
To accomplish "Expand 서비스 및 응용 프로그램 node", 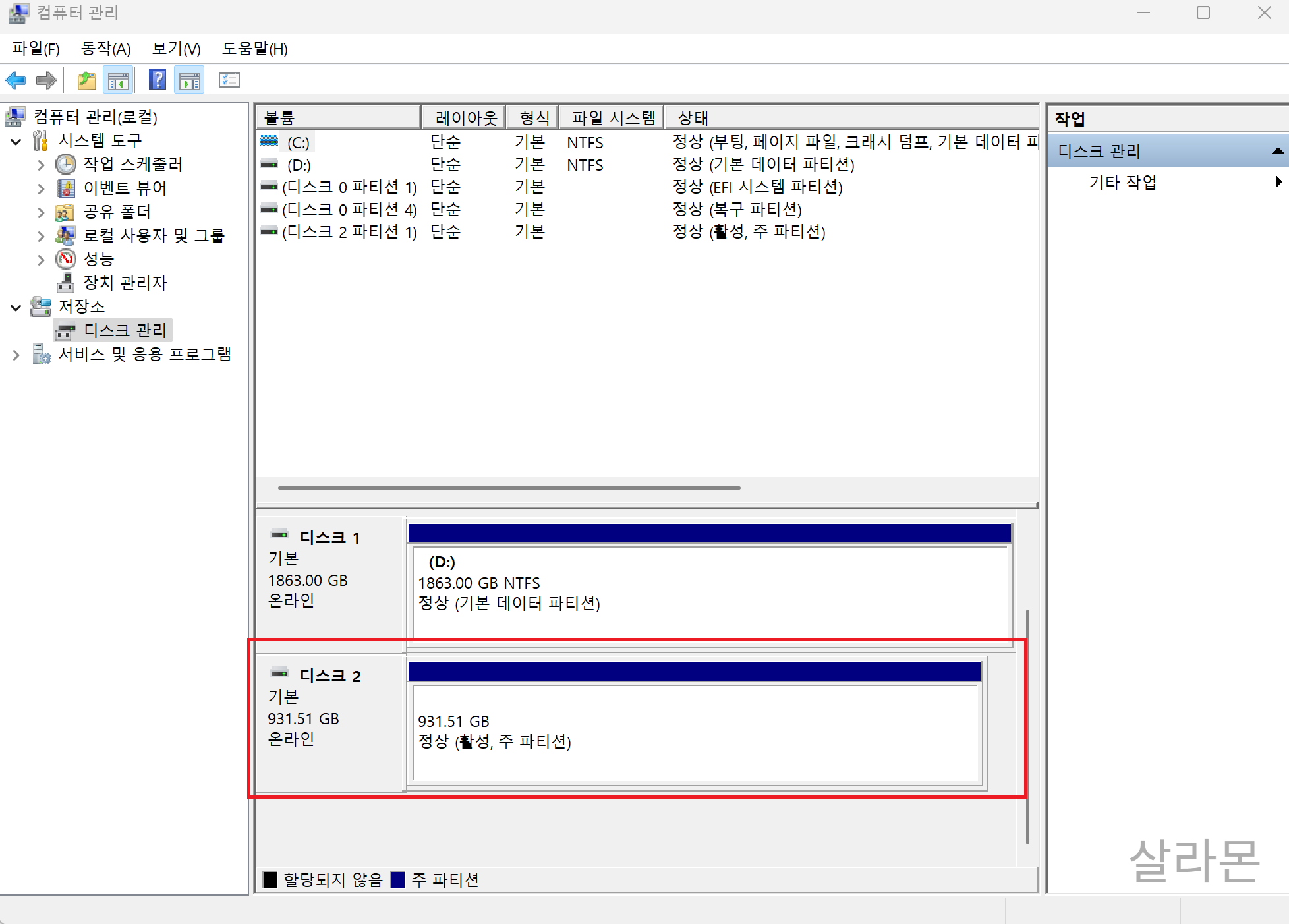I will click(x=16, y=355).
